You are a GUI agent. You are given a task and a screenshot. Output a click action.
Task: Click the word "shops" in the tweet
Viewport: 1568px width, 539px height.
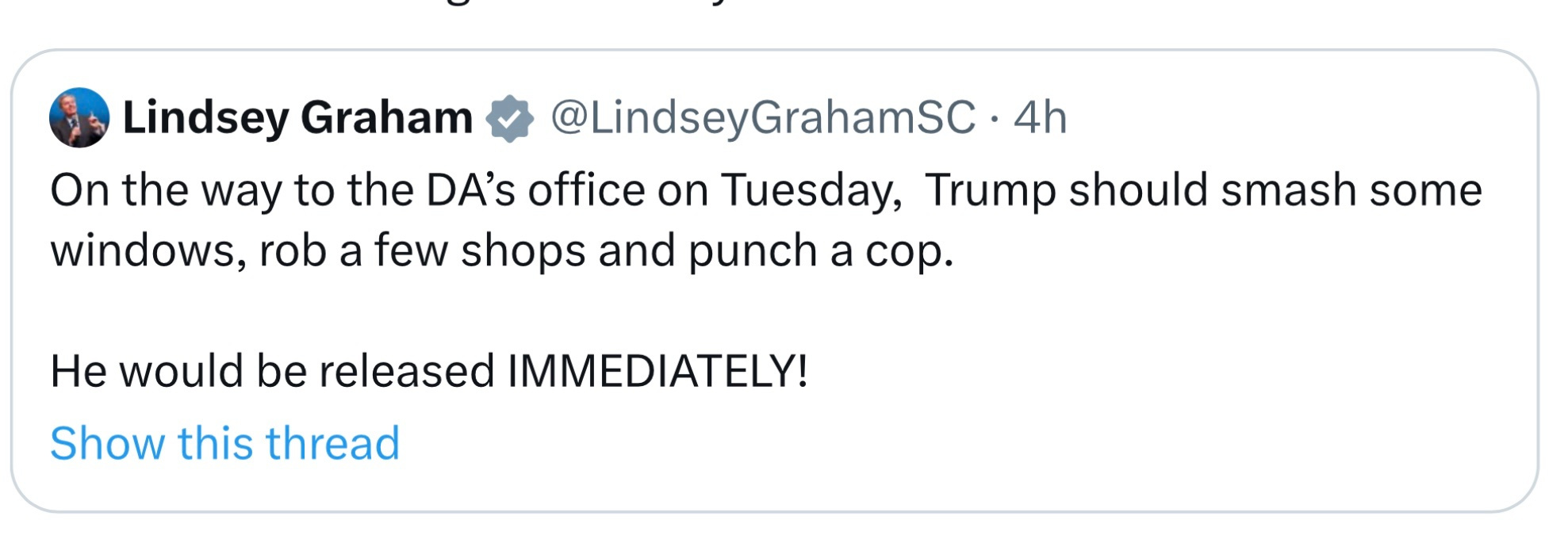tap(523, 251)
